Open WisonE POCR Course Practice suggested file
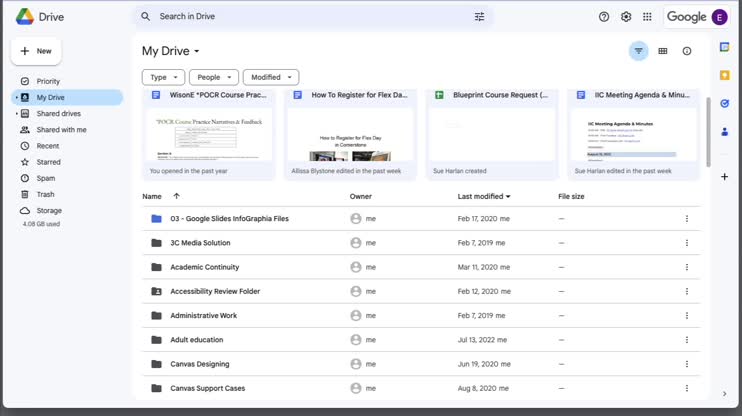Image resolution: width=742 pixels, height=416 pixels. [x=209, y=134]
